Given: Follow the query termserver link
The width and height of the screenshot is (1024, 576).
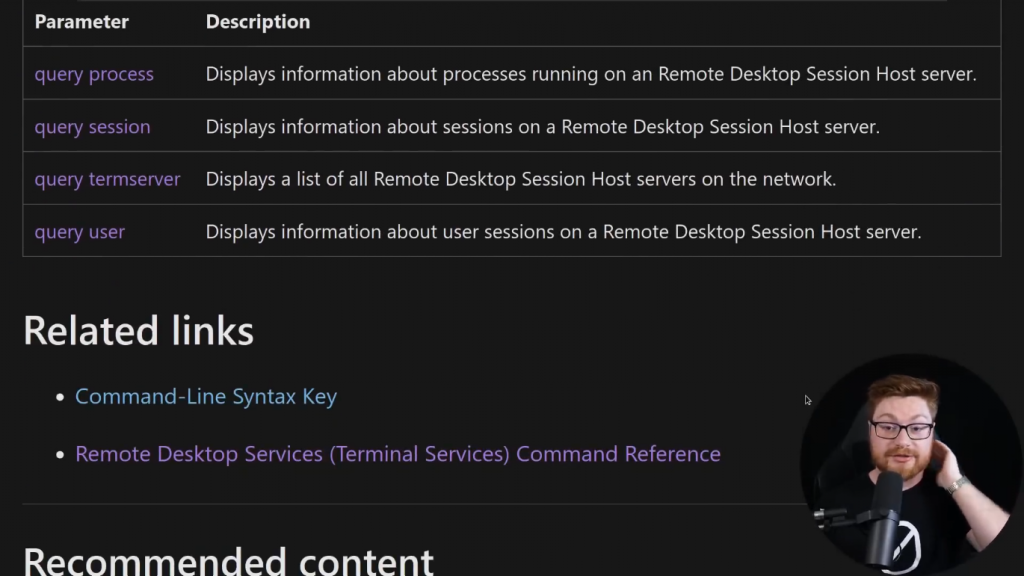Looking at the screenshot, I should (x=107, y=179).
